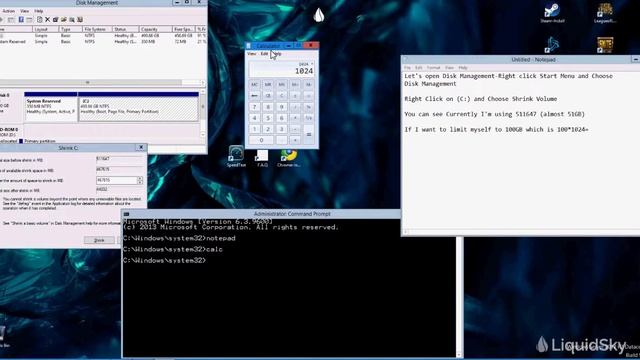This screenshot has width=640, height=360.
Task: Click the Delete X icon in Disk Management toolbar
Action: pyautogui.click(x=47, y=20)
